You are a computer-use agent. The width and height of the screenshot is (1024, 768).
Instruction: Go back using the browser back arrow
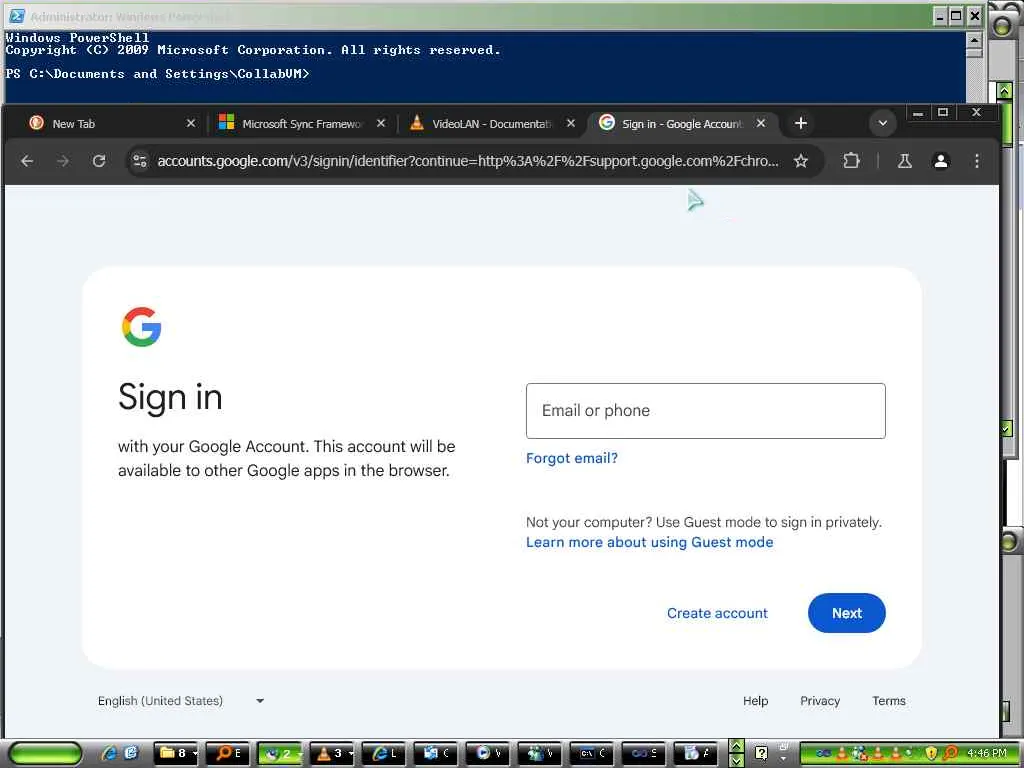pyautogui.click(x=27, y=161)
